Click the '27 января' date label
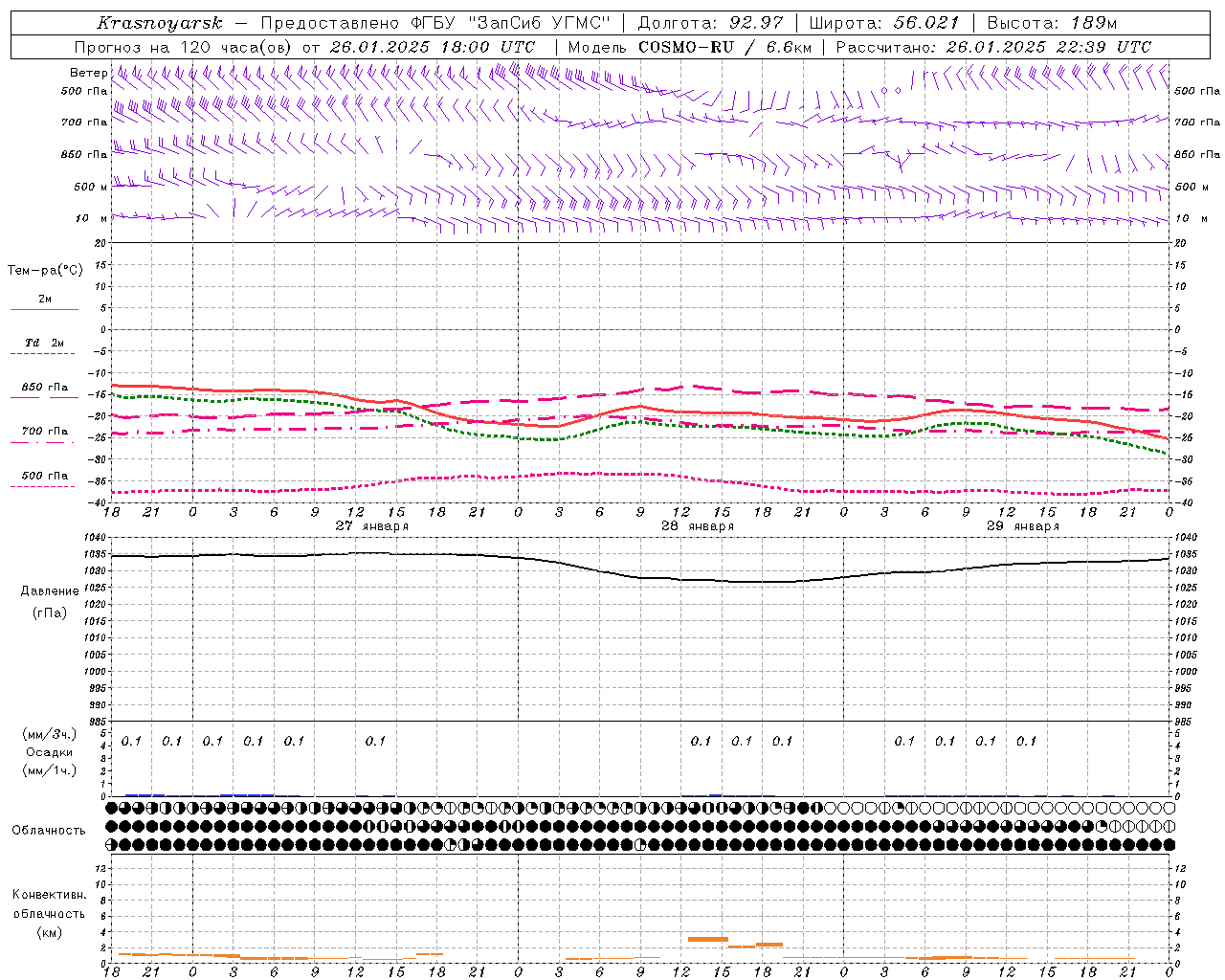 (x=372, y=526)
